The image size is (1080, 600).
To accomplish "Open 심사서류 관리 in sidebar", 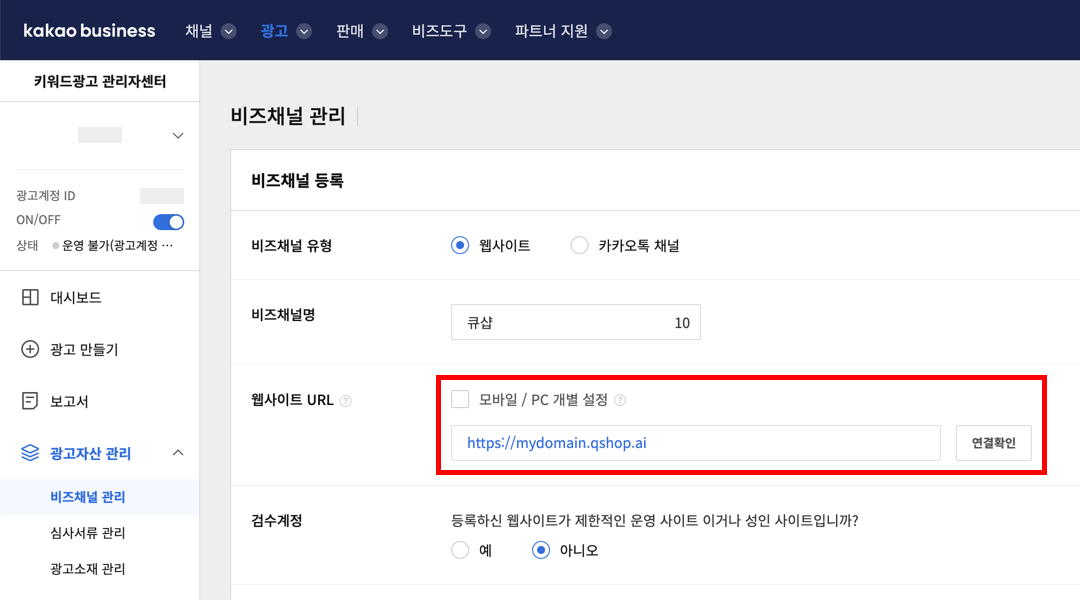I will pyautogui.click(x=87, y=532).
